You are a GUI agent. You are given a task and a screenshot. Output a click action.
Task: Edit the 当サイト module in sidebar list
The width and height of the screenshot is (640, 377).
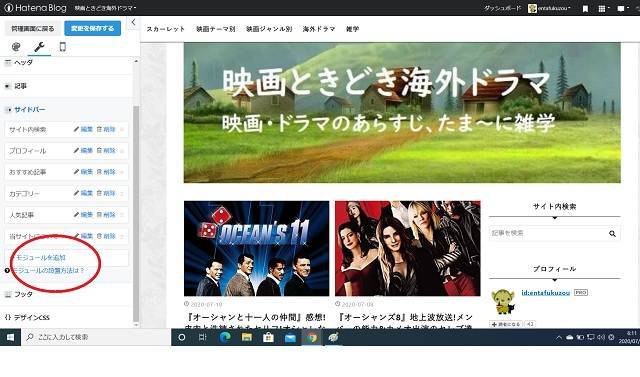pos(84,236)
